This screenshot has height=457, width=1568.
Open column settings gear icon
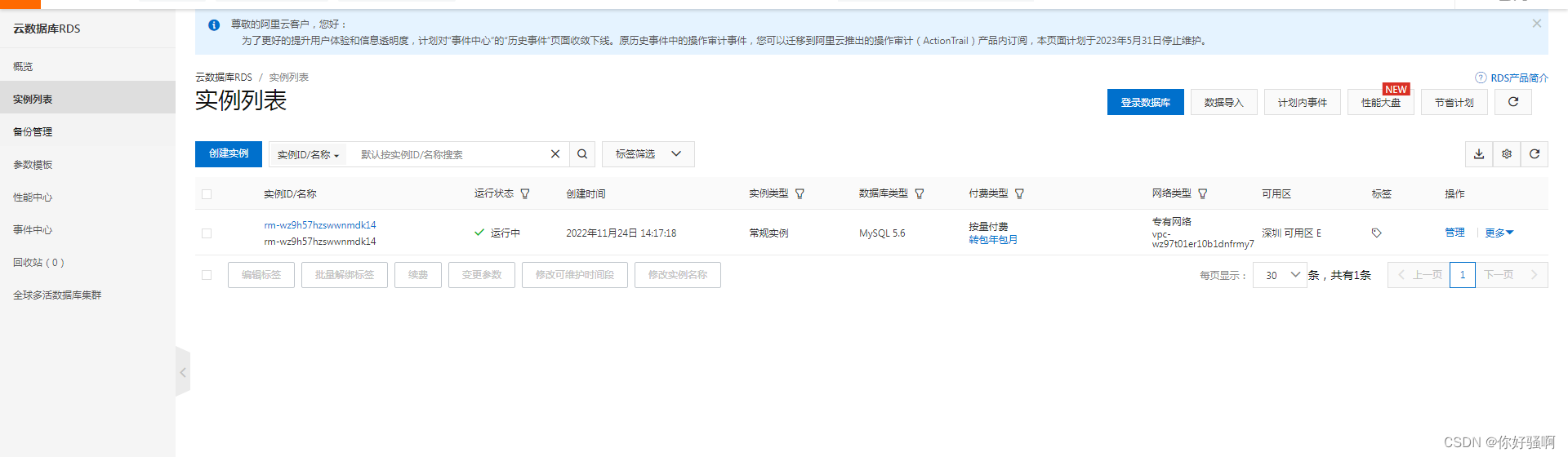(x=1507, y=154)
